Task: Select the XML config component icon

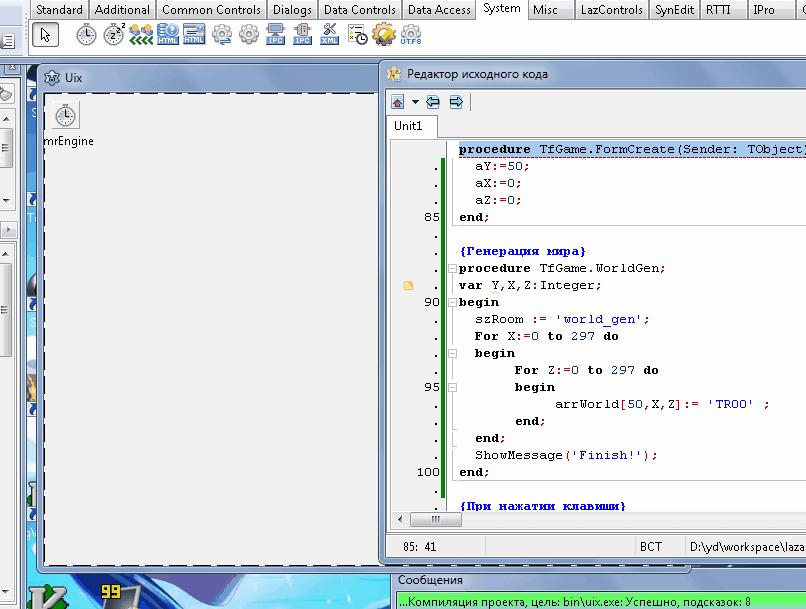Action: coord(330,35)
